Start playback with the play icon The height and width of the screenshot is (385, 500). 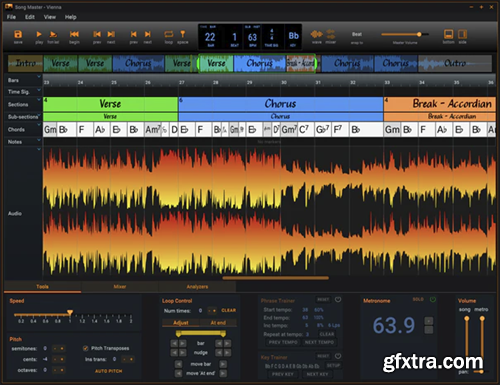[x=39, y=34]
